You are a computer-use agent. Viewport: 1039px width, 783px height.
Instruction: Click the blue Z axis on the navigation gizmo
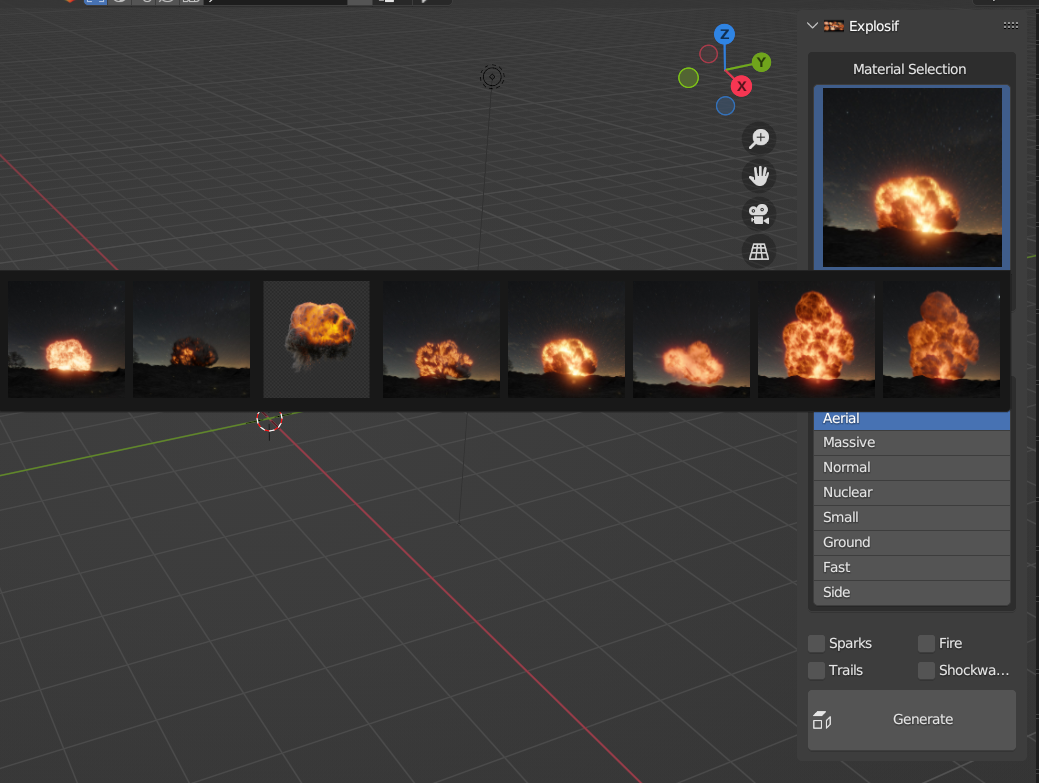(723, 33)
